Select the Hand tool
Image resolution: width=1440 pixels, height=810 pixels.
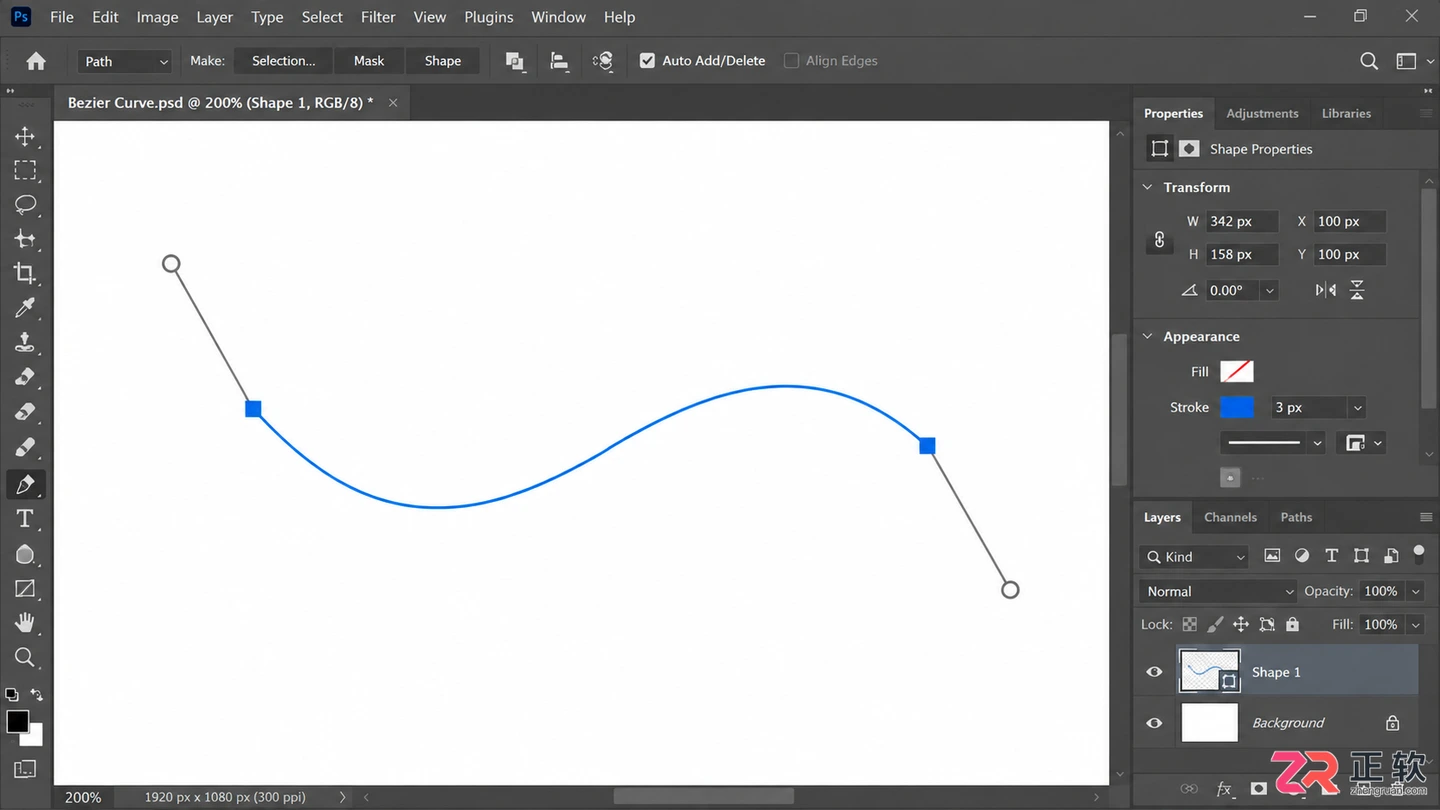[x=25, y=622]
